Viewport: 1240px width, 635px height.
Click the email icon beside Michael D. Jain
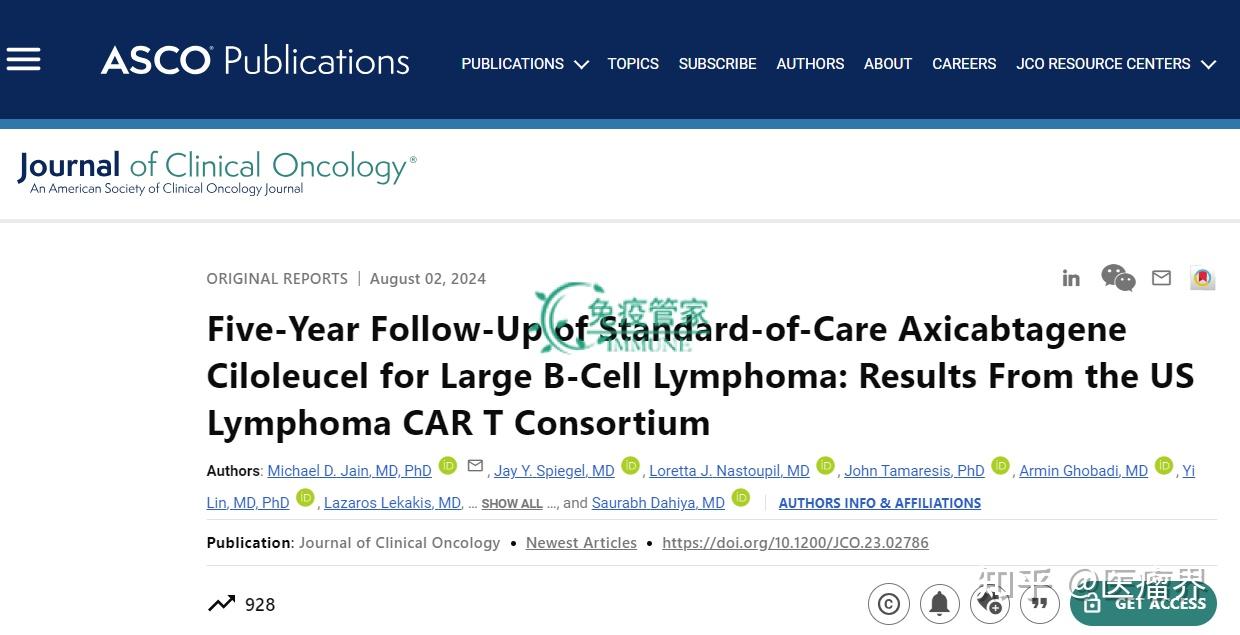pyautogui.click(x=475, y=466)
